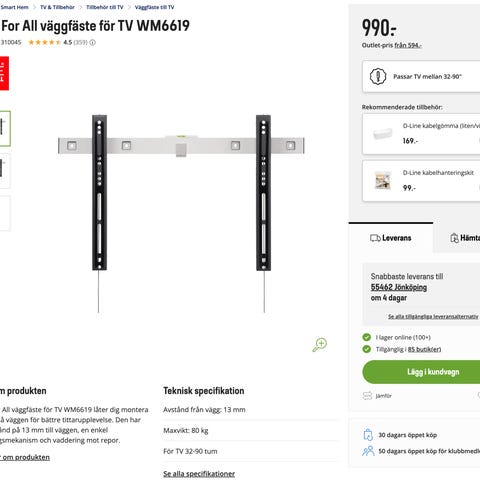Click the rating info icon next to reviews
The height and width of the screenshot is (480, 480).
93,42
